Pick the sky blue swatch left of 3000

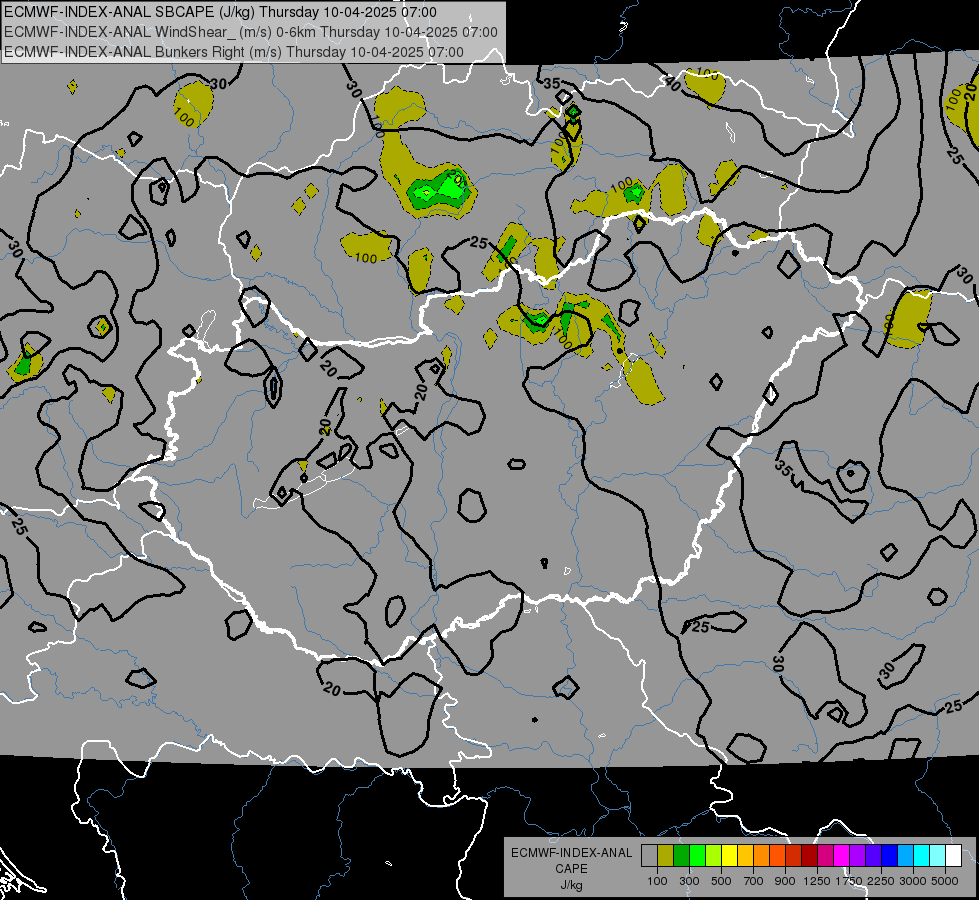tap(906, 855)
